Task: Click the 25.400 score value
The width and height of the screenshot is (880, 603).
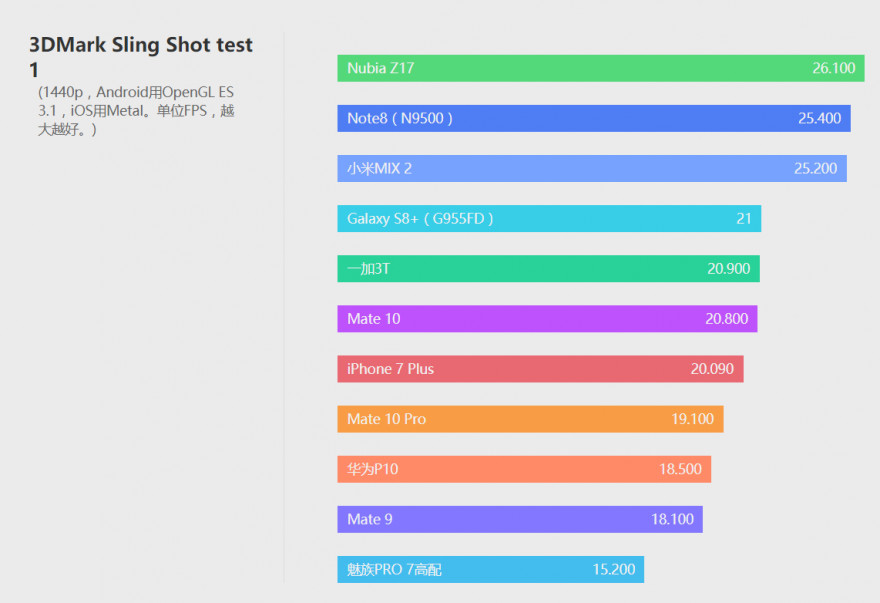Action: pos(820,118)
